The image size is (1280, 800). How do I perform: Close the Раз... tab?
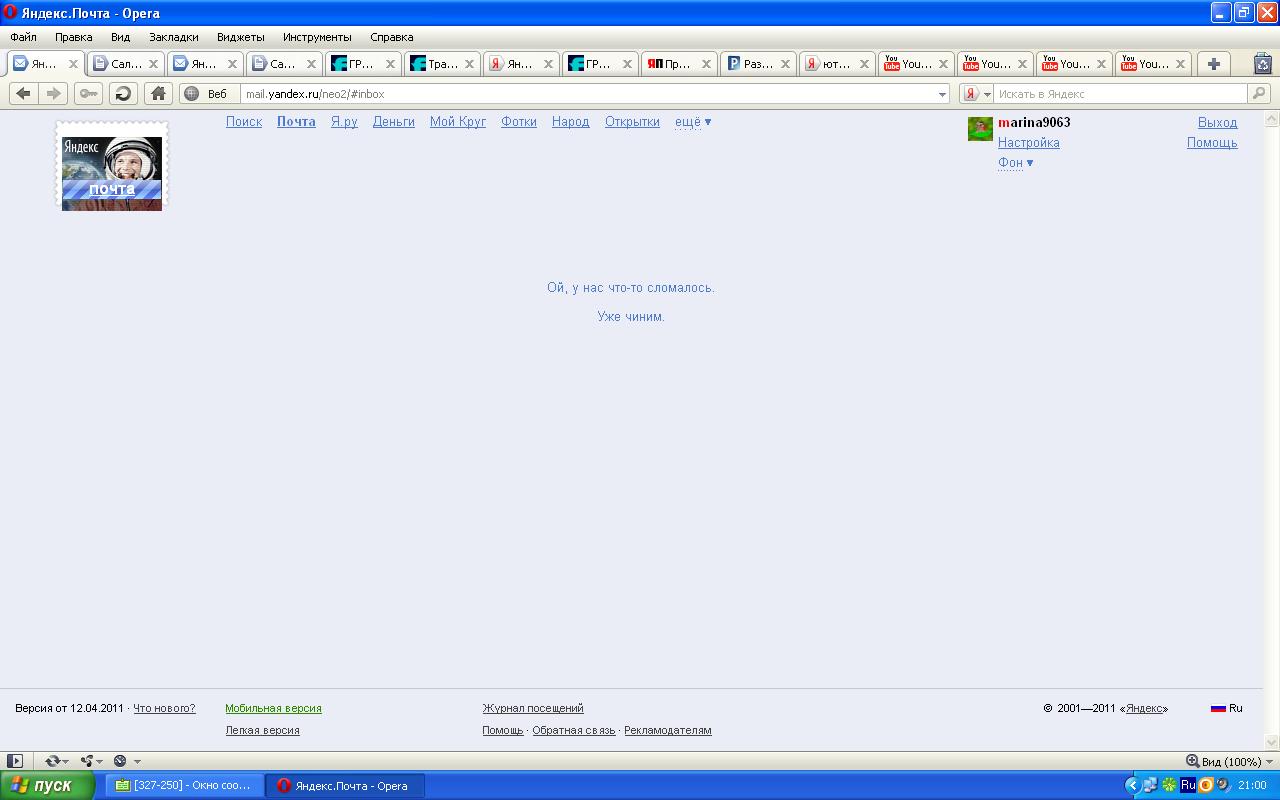pyautogui.click(x=785, y=64)
